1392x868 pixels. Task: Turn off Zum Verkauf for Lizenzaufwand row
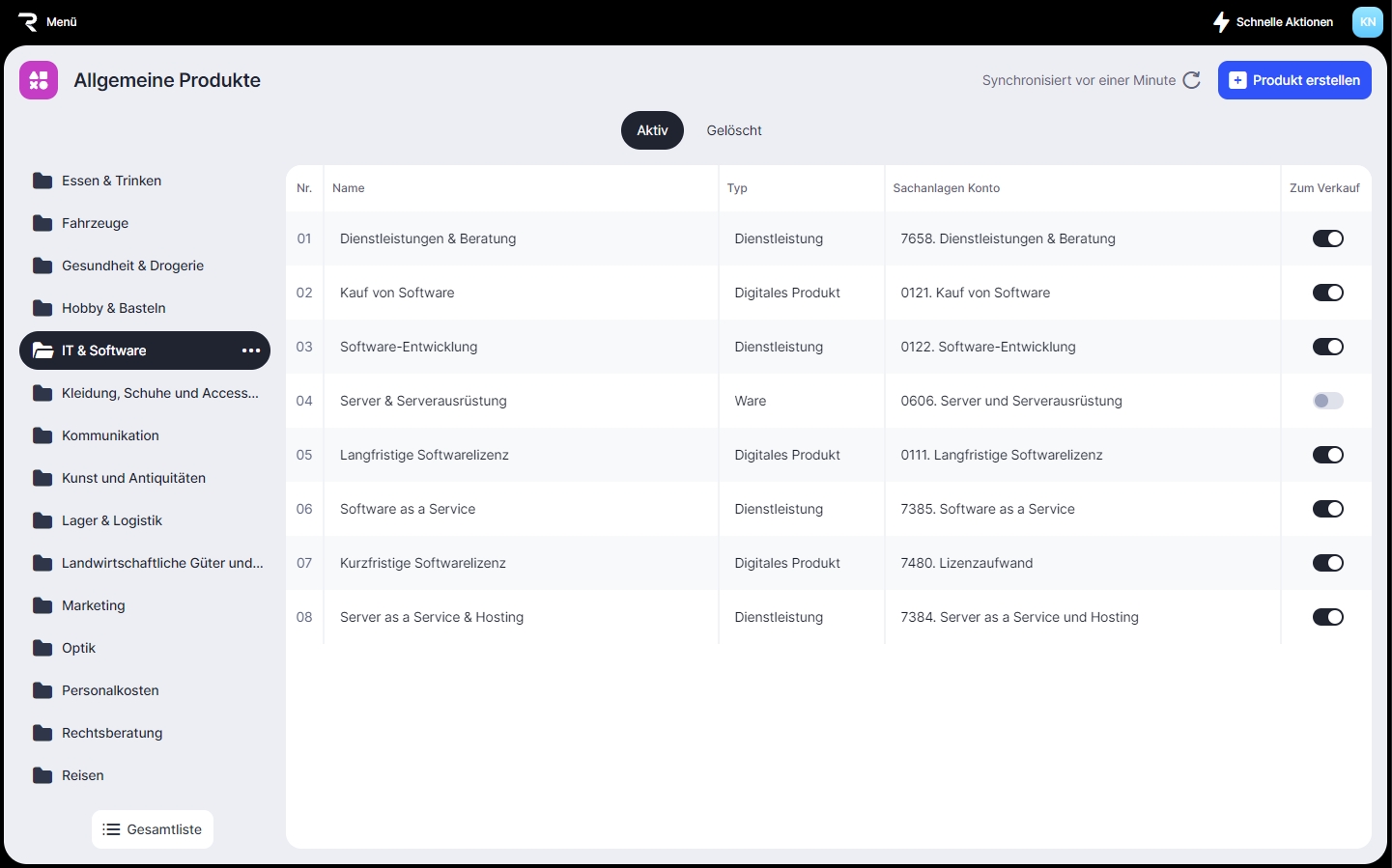click(x=1327, y=563)
